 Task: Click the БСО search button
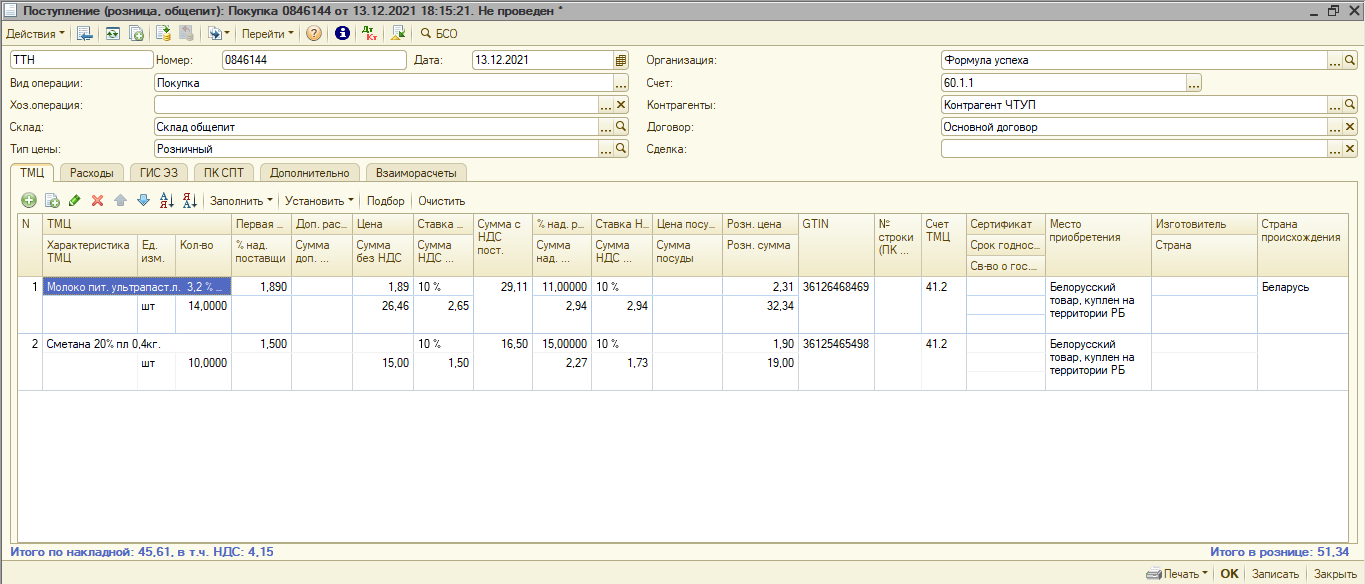coord(439,33)
